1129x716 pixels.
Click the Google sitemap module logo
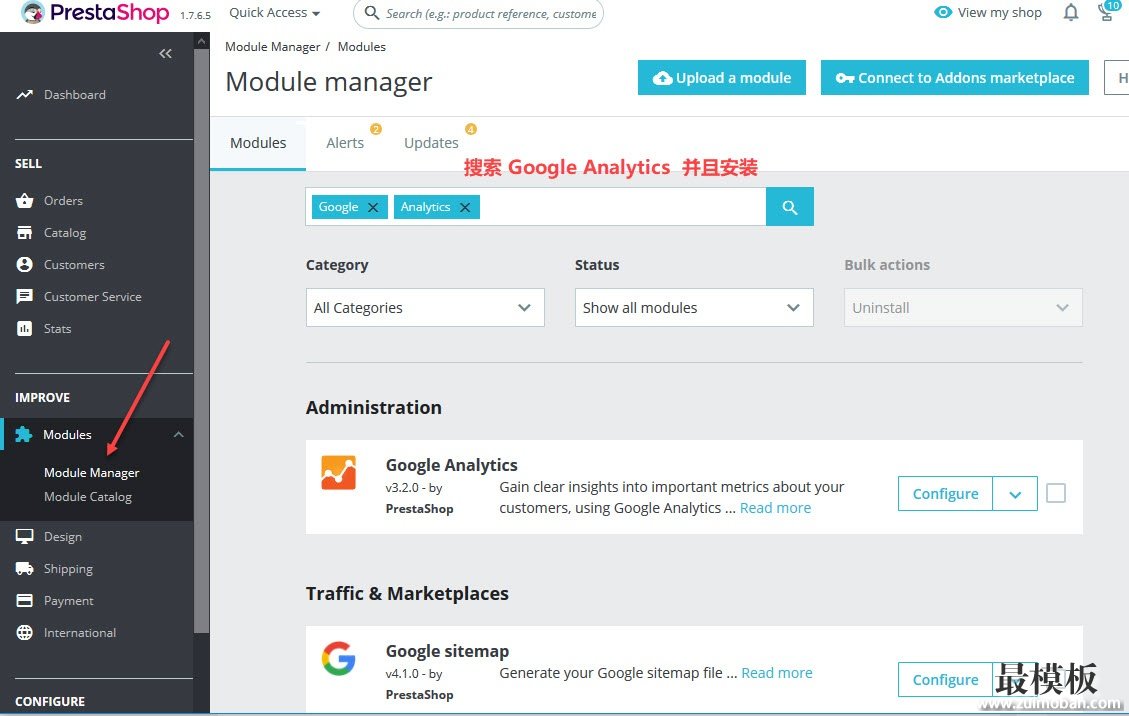[338, 658]
